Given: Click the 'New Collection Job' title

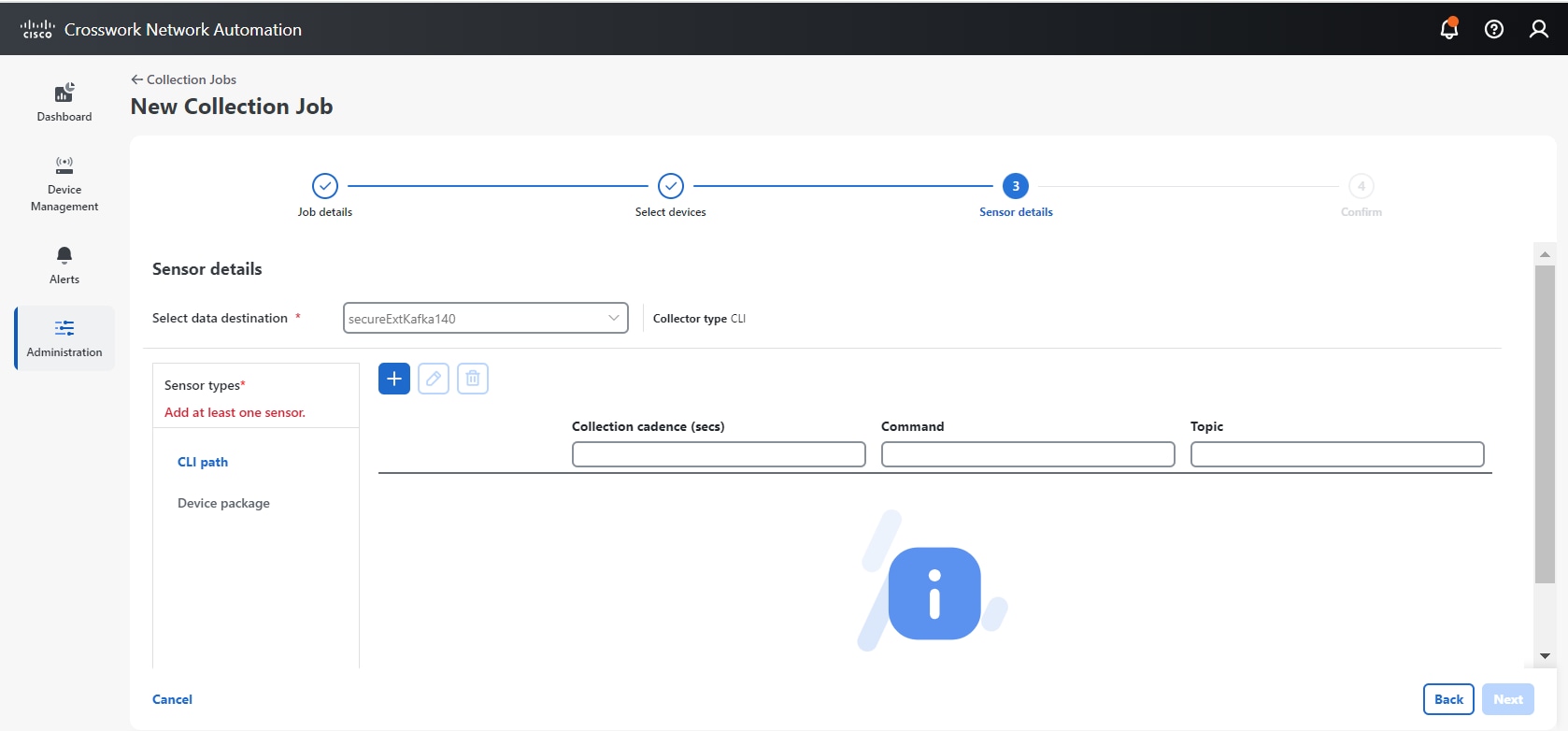Looking at the screenshot, I should coord(232,107).
